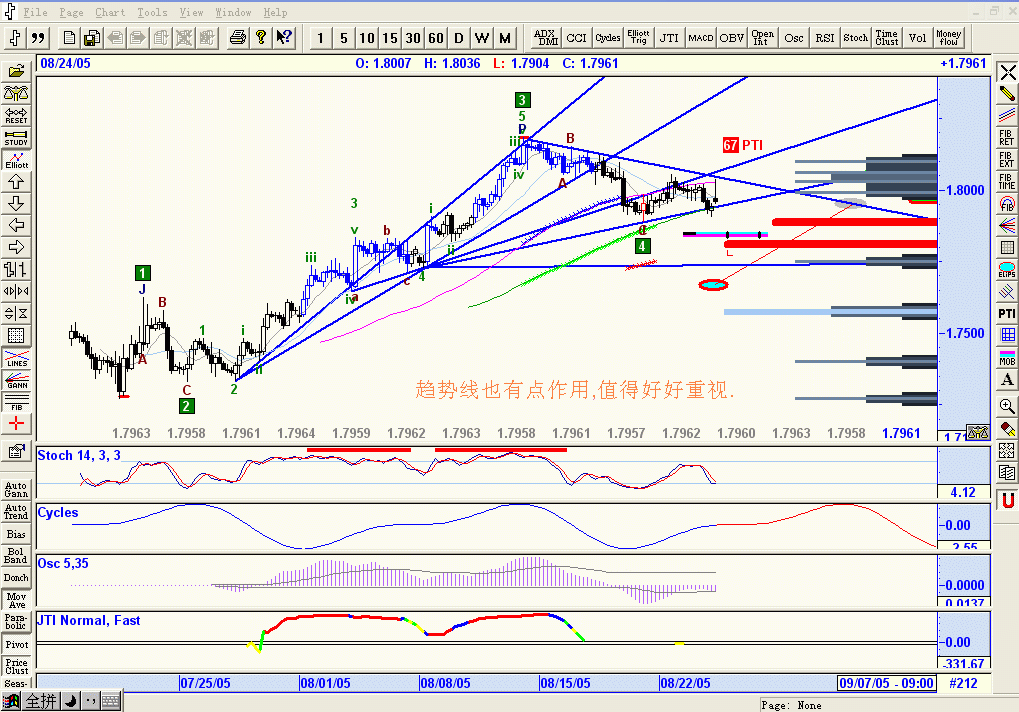Select the 15-minute timeframe button
The width and height of the screenshot is (1019, 712).
click(x=390, y=38)
